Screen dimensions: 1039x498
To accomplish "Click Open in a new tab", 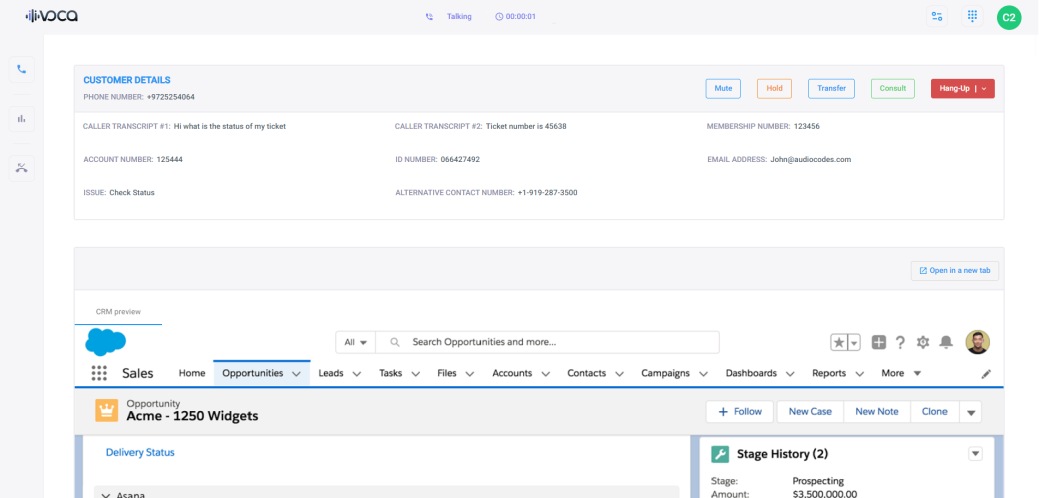I will [954, 270].
